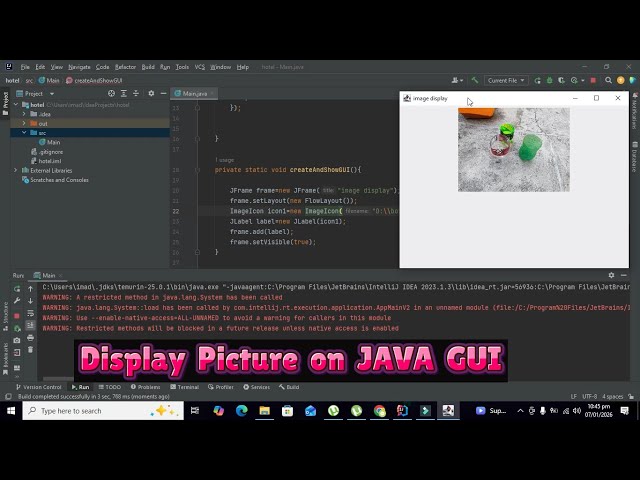Open the VCS menu
This screenshot has height=480, width=640.
pyautogui.click(x=200, y=67)
